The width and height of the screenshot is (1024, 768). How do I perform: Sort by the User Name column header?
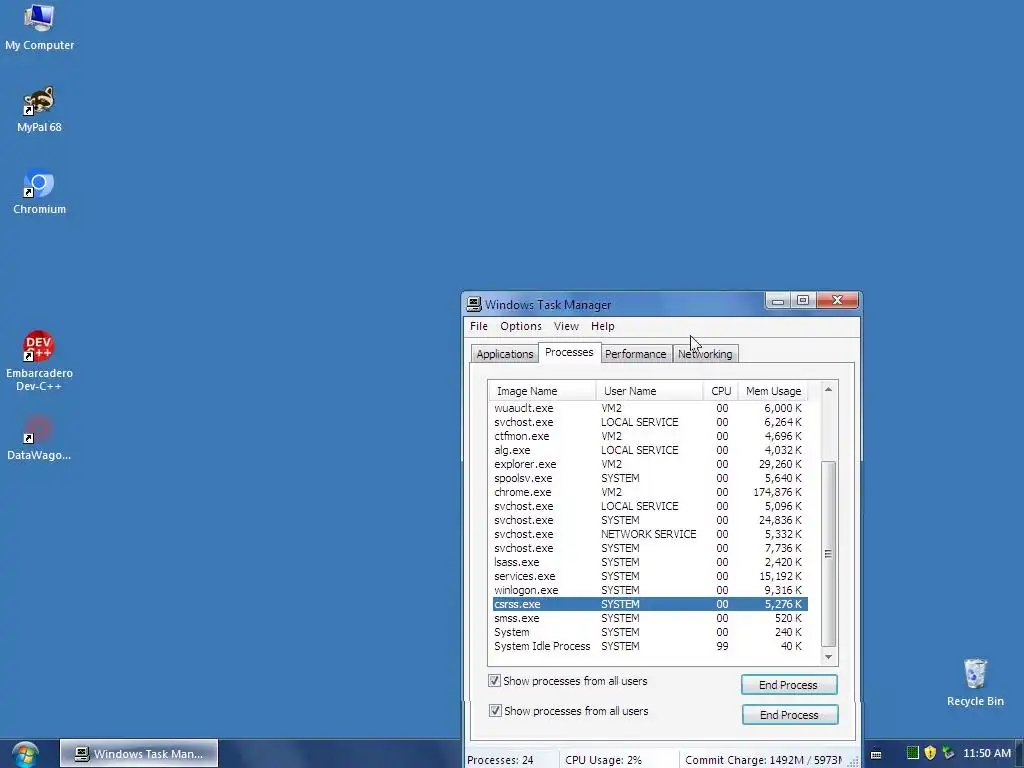[649, 391]
